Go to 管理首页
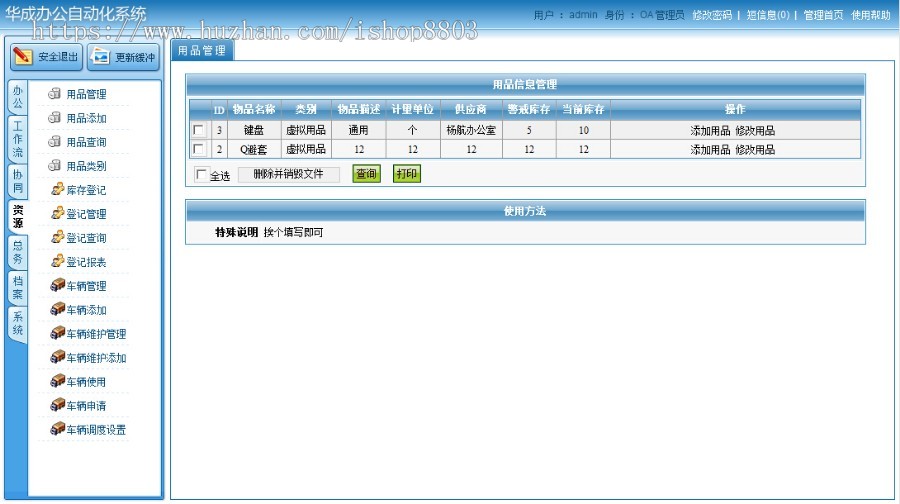This screenshot has width=900, height=504. point(823,15)
